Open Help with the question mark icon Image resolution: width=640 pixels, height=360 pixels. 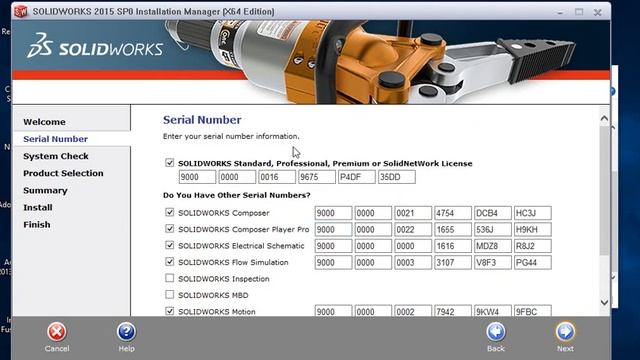point(126,332)
